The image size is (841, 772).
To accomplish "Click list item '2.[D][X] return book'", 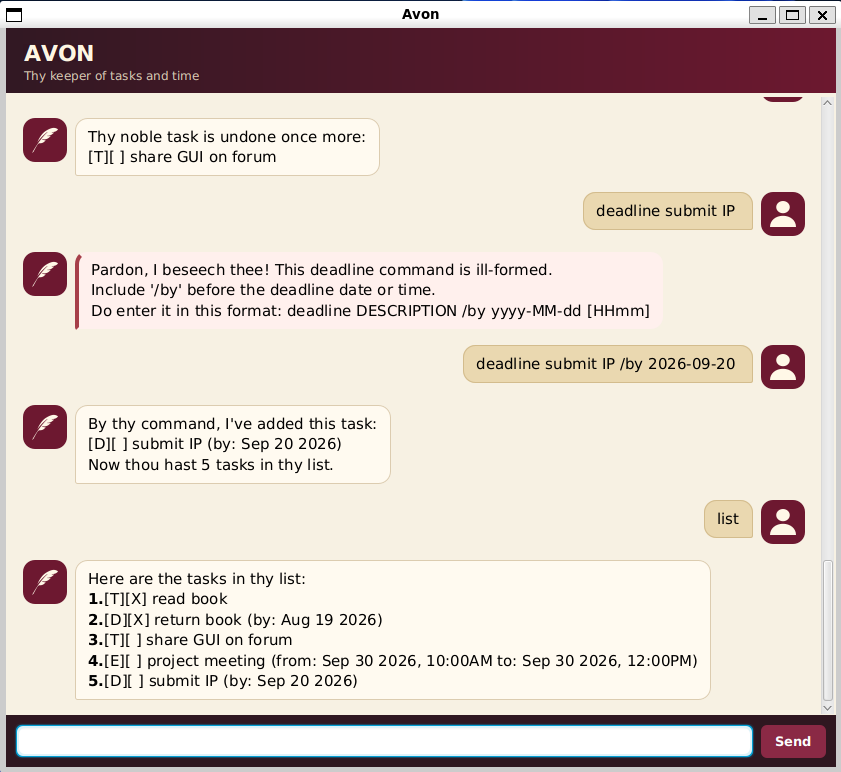I will click(235, 620).
